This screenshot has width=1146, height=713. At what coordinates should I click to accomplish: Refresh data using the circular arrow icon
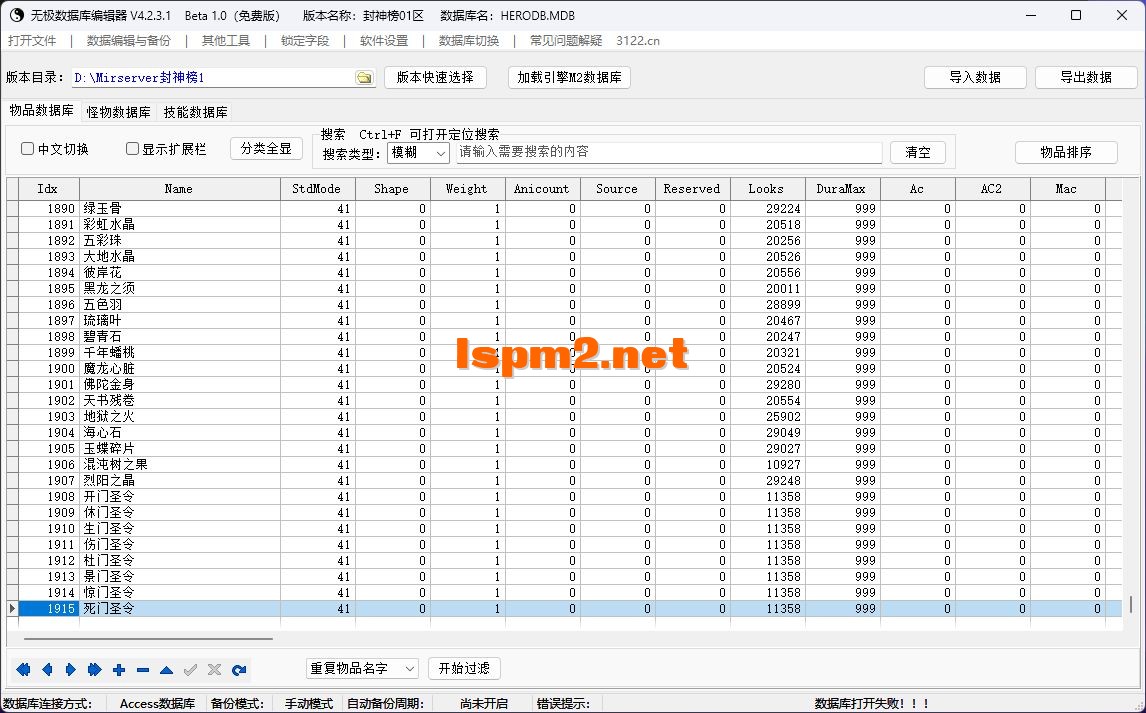point(238,669)
